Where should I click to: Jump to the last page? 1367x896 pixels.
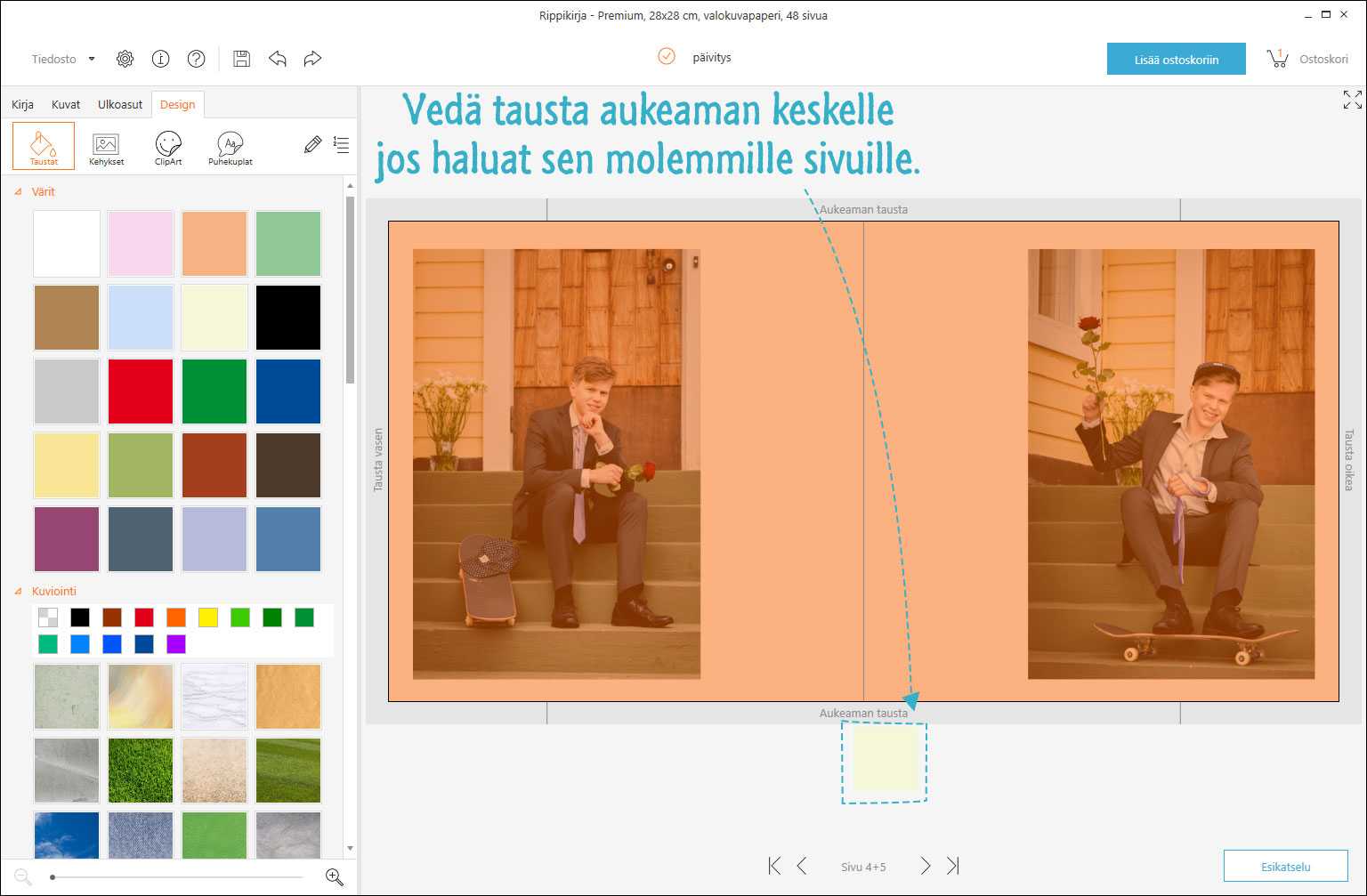coord(953,866)
